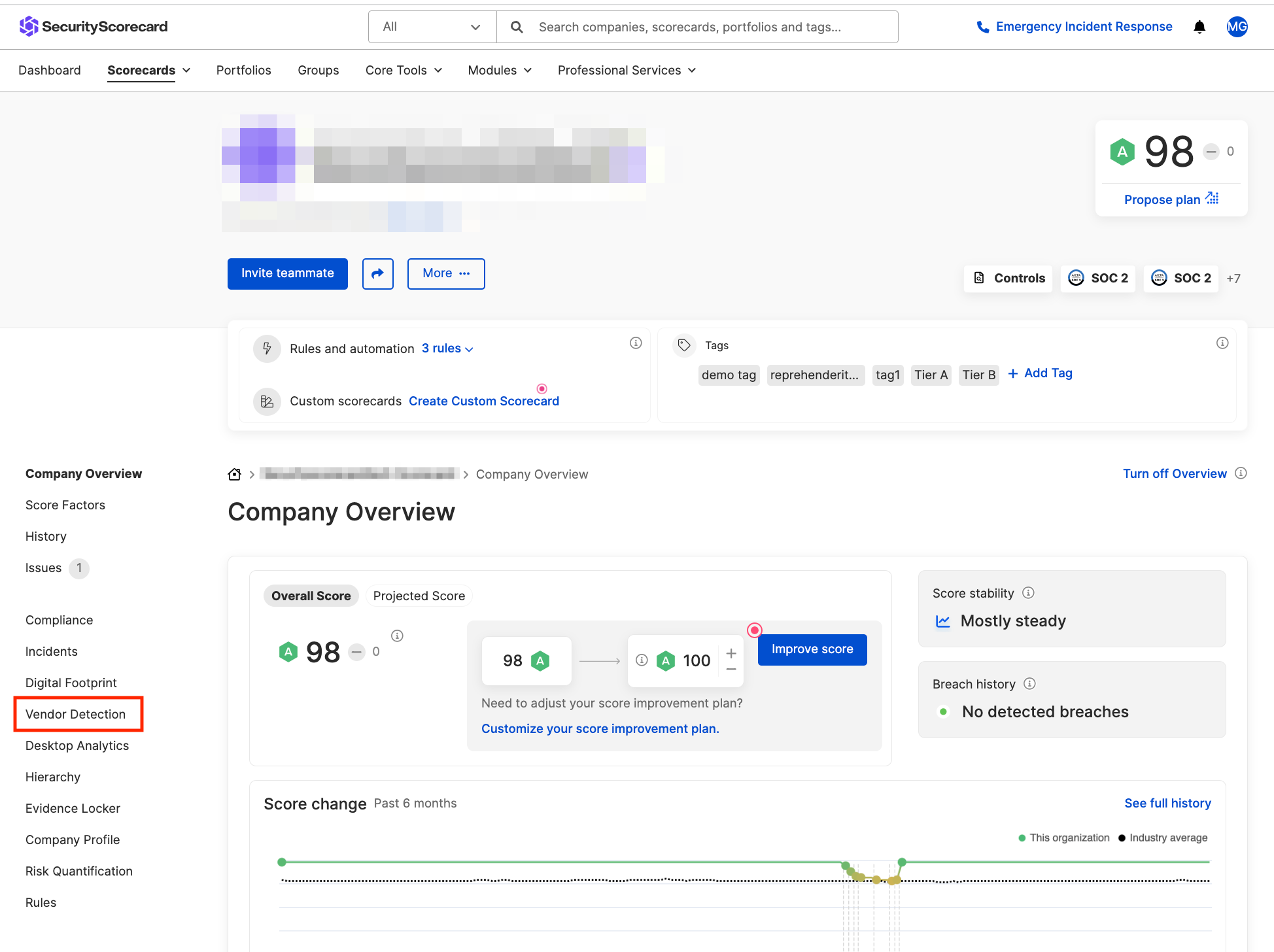
Task: Click the Mostly steady chart icon
Action: [x=943, y=621]
